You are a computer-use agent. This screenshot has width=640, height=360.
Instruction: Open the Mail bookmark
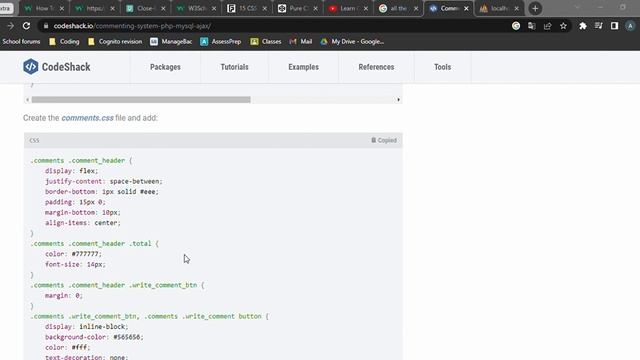coord(301,41)
